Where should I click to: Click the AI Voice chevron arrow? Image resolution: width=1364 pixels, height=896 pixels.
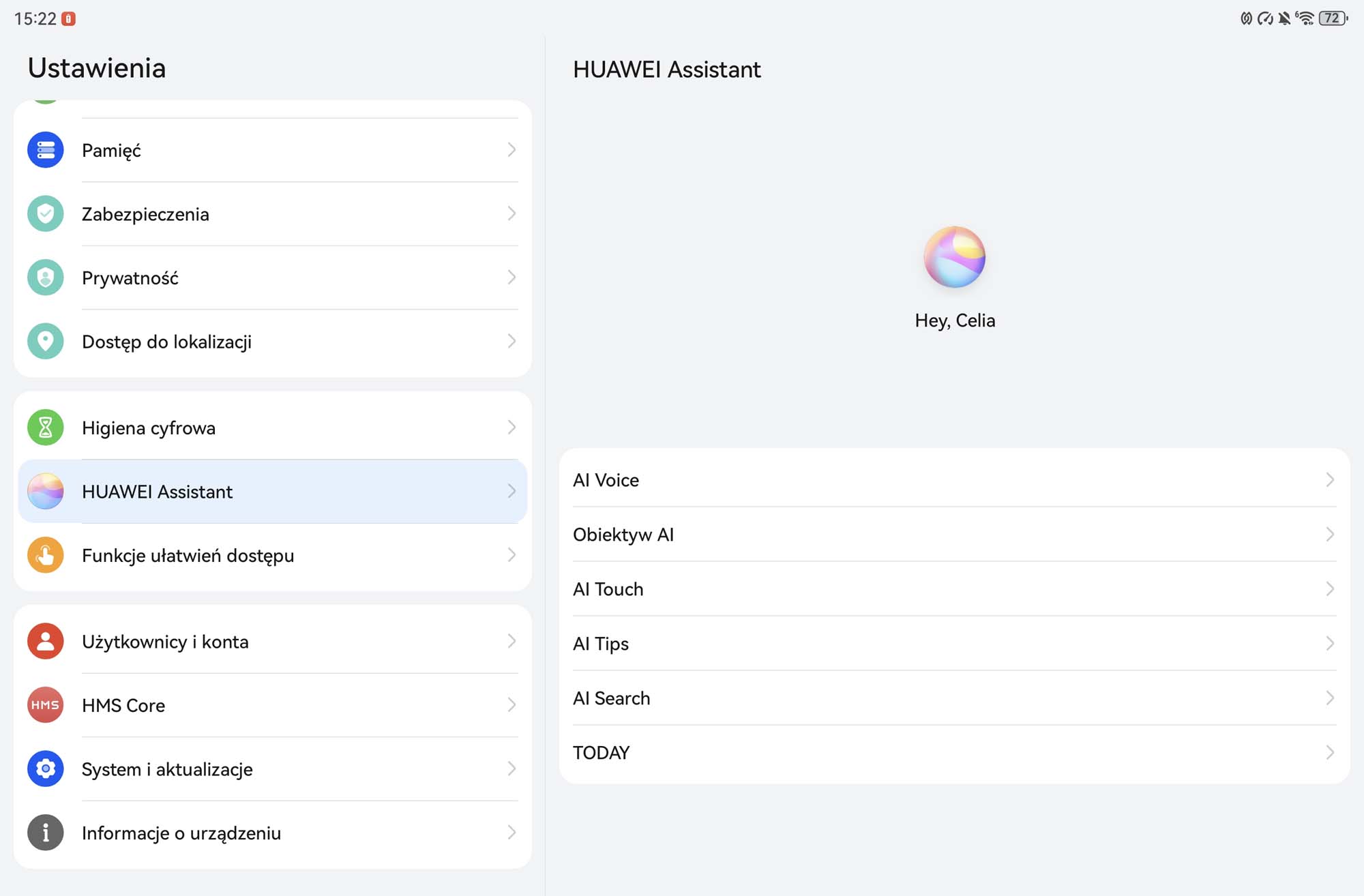coord(1330,480)
